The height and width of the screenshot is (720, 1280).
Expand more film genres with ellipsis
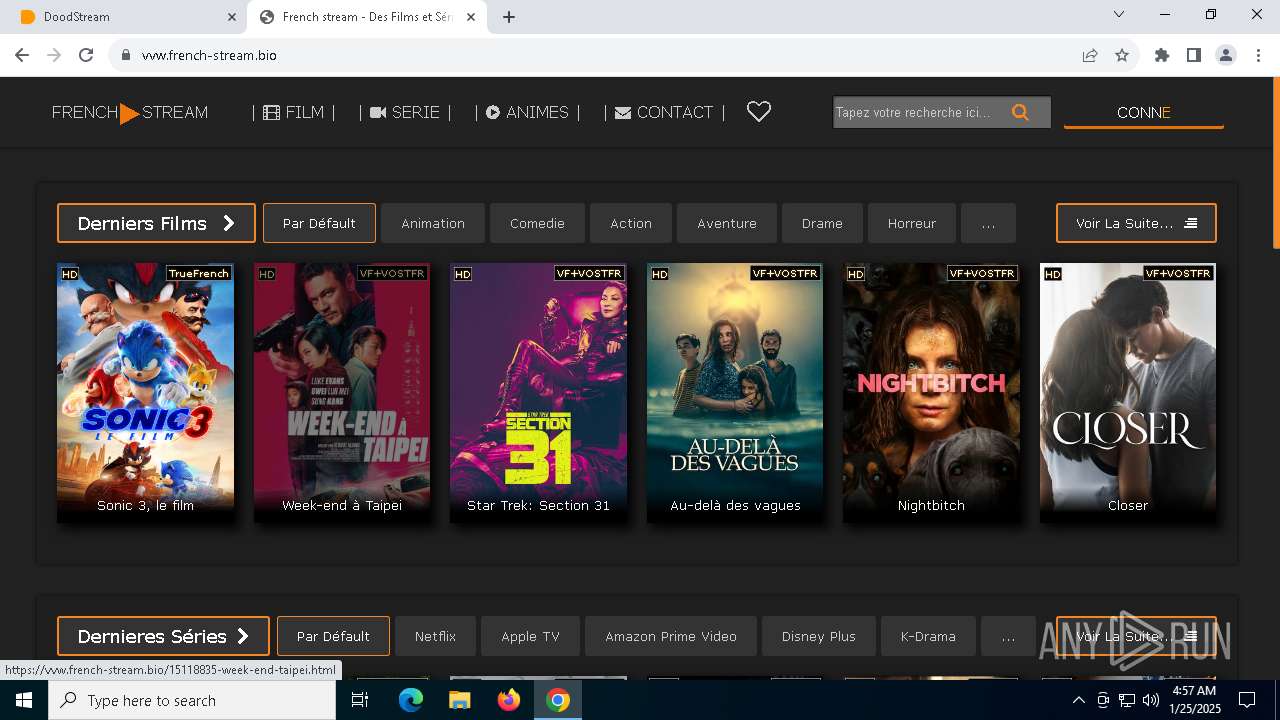click(x=988, y=223)
